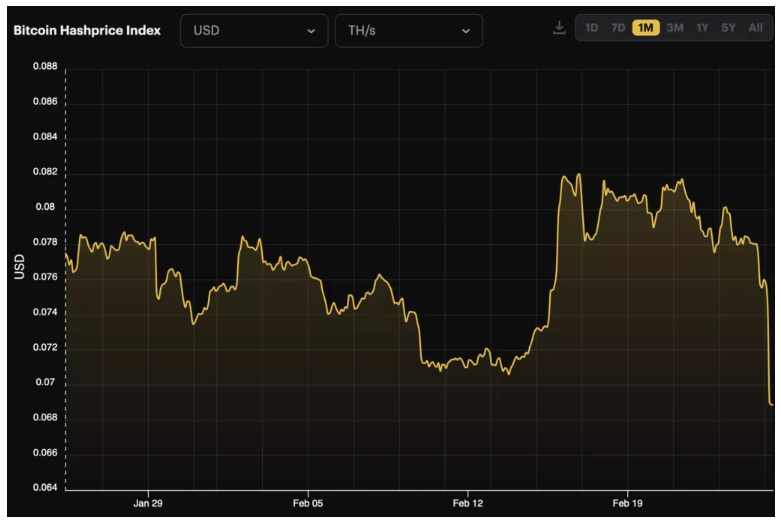
Task: Select the highlighted 1M range toggle
Action: pyautogui.click(x=646, y=28)
